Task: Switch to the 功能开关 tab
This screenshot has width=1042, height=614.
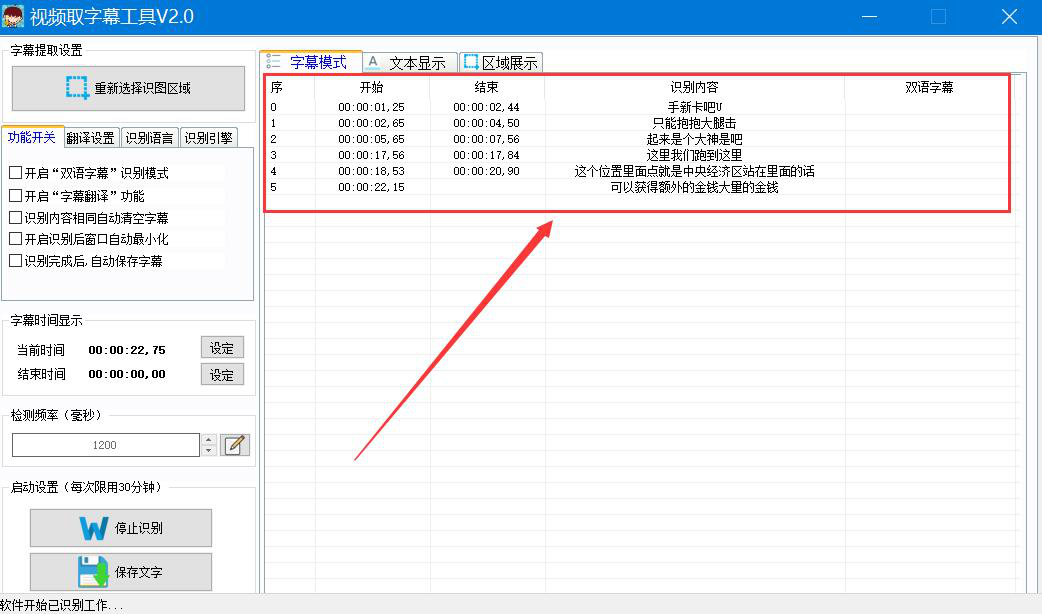Action: point(32,137)
